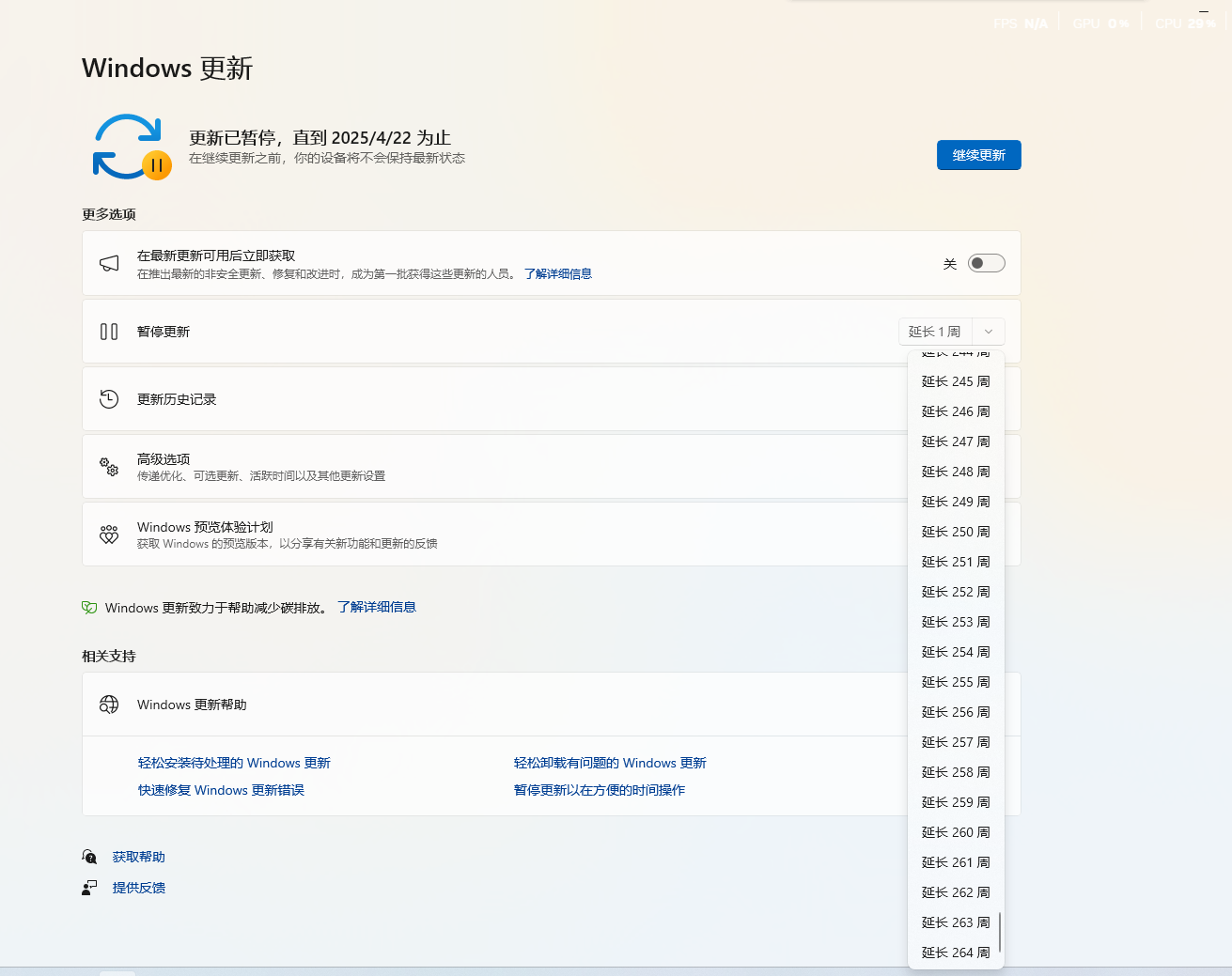This screenshot has width=1232, height=976.
Task: Click the history clock icon for 更新历史记录
Action: [109, 399]
